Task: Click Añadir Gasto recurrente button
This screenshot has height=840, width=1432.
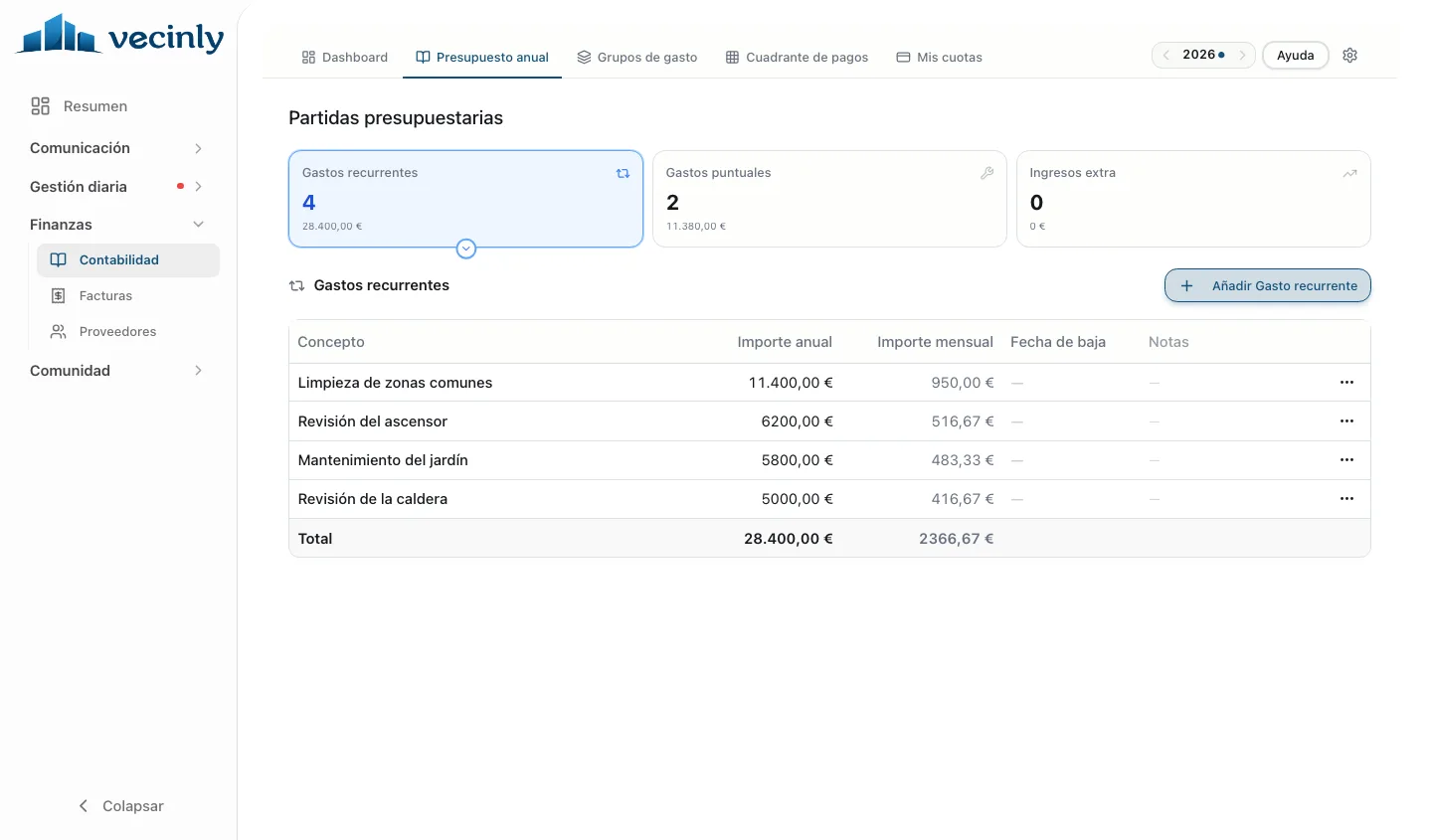Action: pyautogui.click(x=1268, y=285)
